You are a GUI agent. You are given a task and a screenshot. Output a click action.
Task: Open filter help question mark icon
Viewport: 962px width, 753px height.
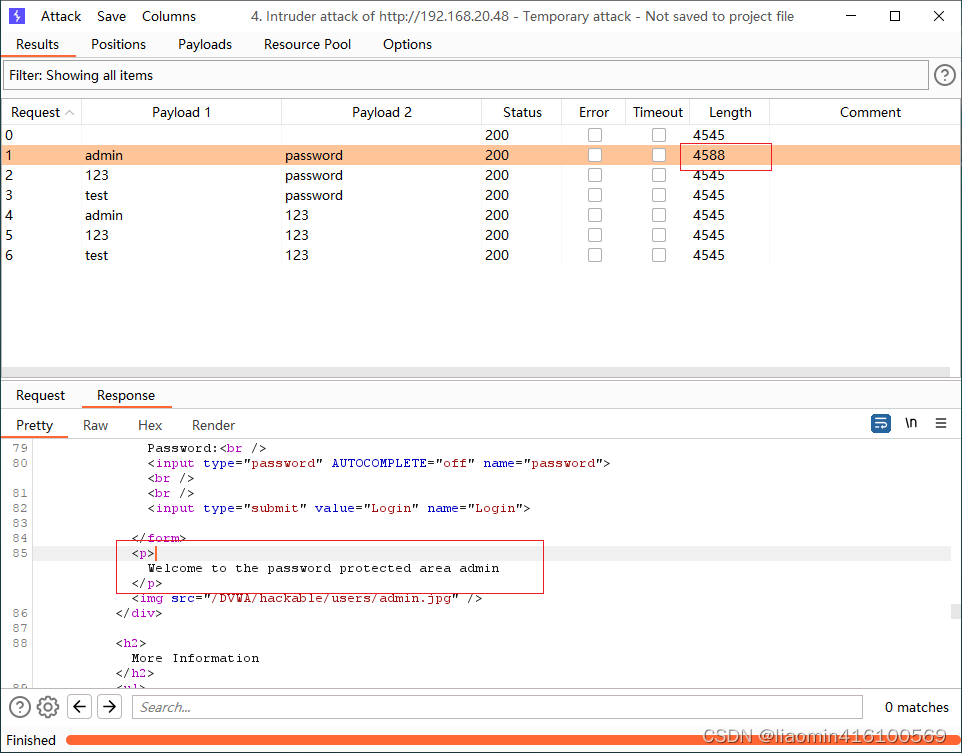(945, 75)
